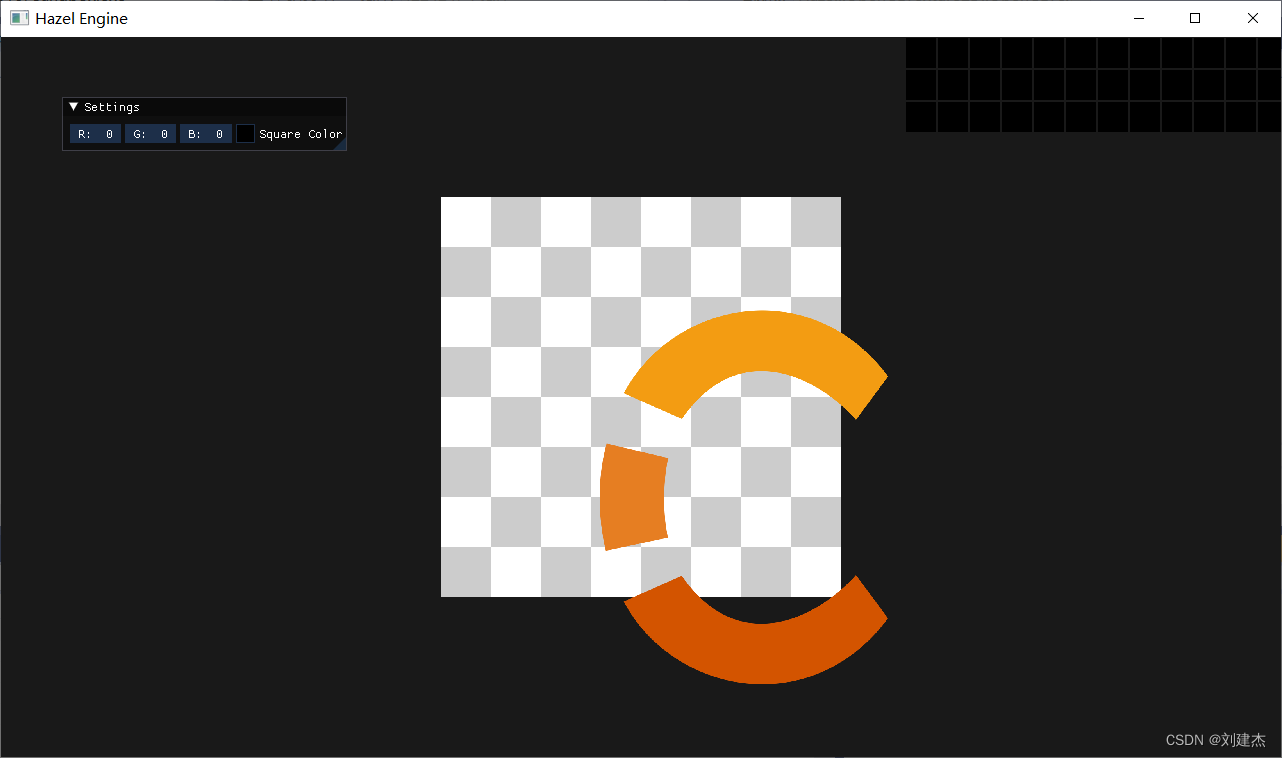Click the R color value field
The image size is (1282, 758).
click(x=95, y=134)
